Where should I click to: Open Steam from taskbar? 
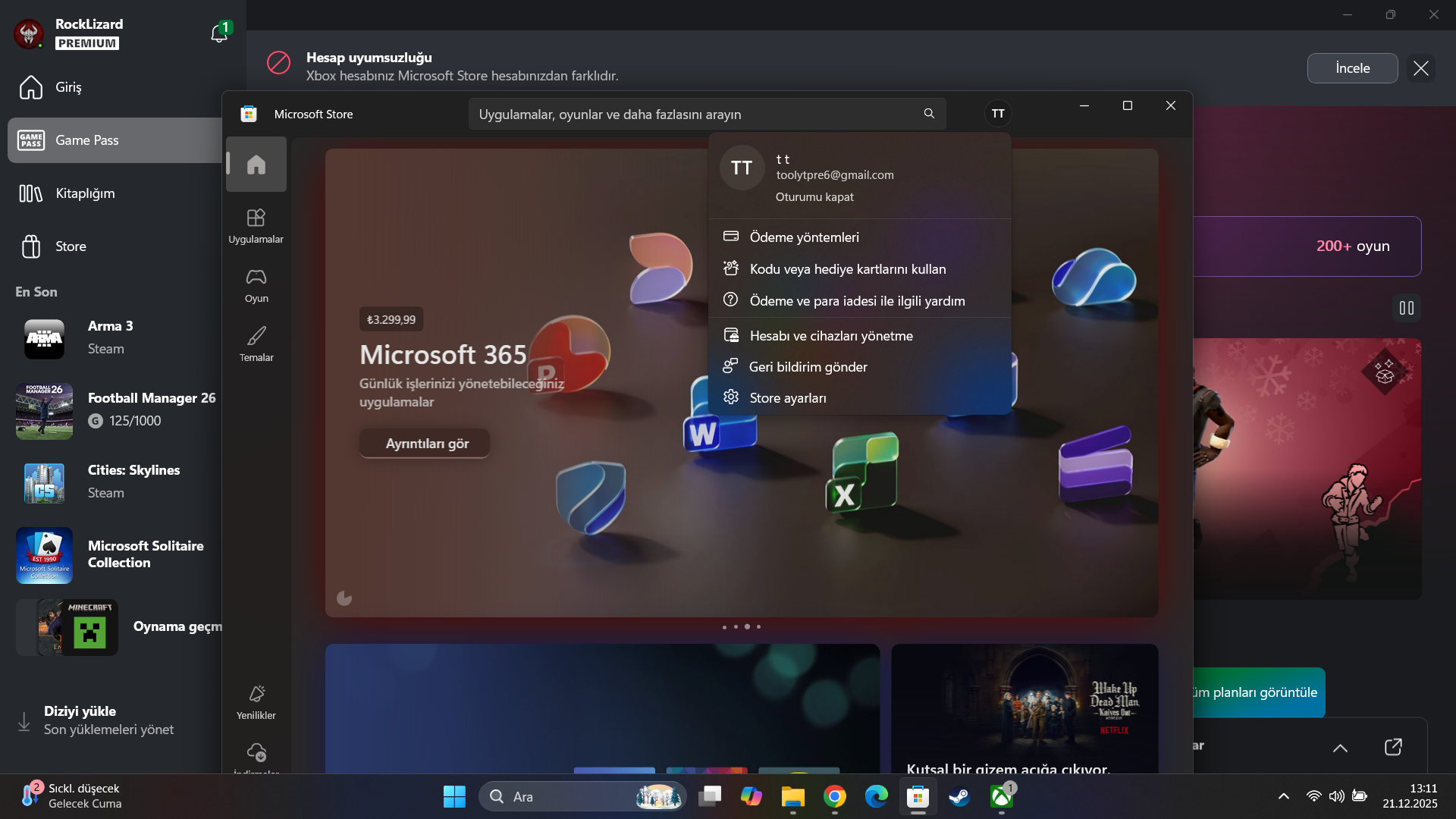960,797
